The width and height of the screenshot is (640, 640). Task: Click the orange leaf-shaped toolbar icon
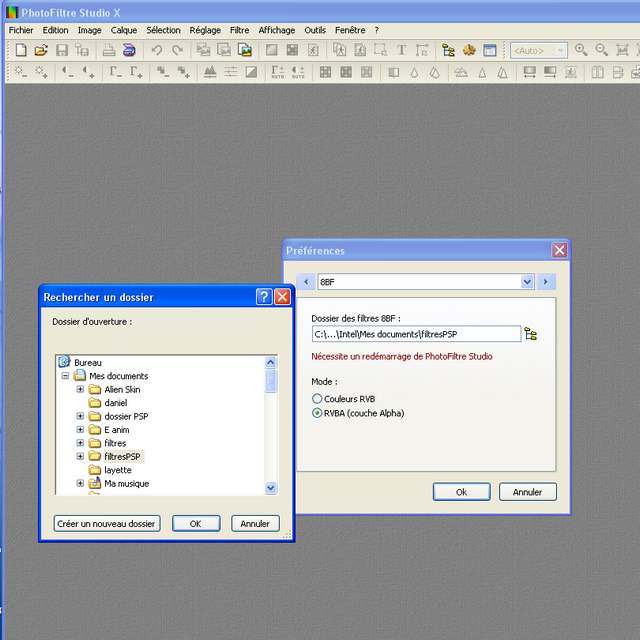[469, 50]
